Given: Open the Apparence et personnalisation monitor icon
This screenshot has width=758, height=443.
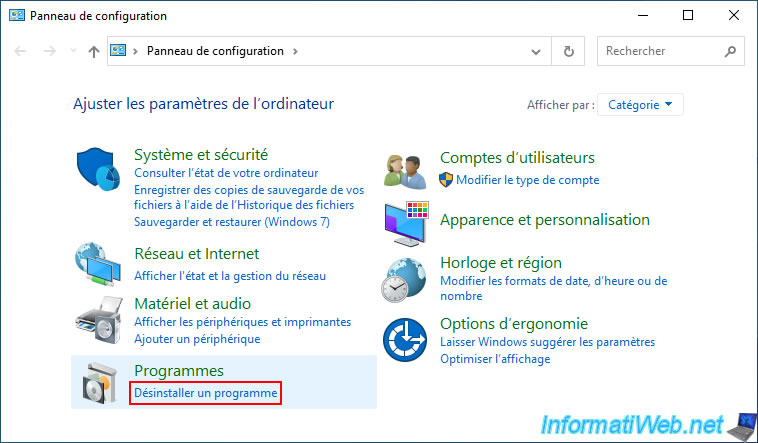Looking at the screenshot, I should coord(407,224).
